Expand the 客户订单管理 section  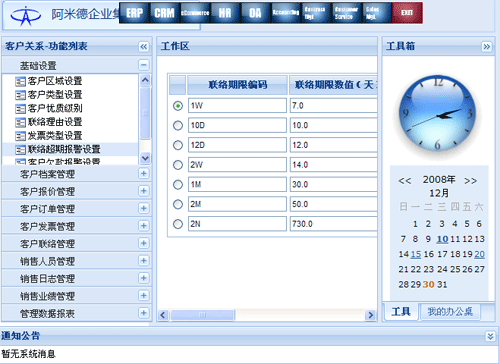(x=144, y=208)
